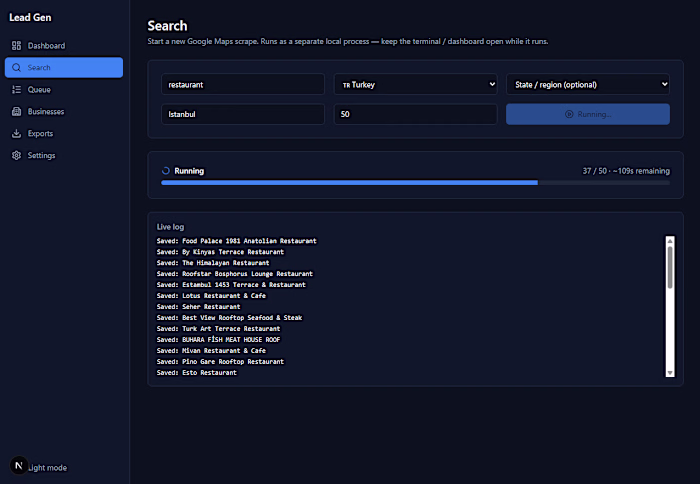Open the Turkey country dropdown
Screen dimensions: 700x484
[415, 84]
